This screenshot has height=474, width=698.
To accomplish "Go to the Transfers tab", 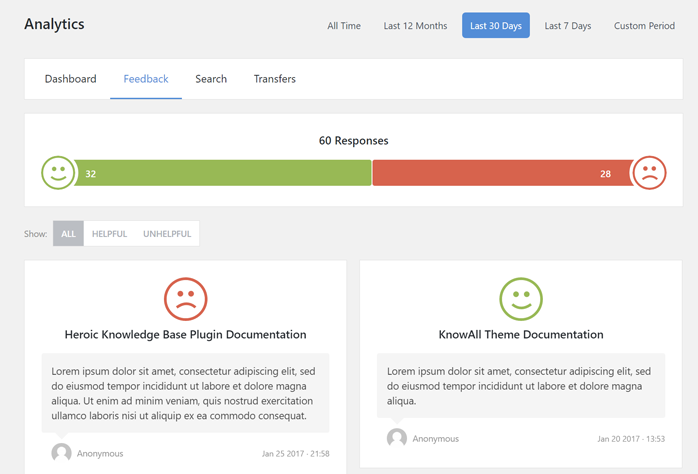I will point(275,79).
